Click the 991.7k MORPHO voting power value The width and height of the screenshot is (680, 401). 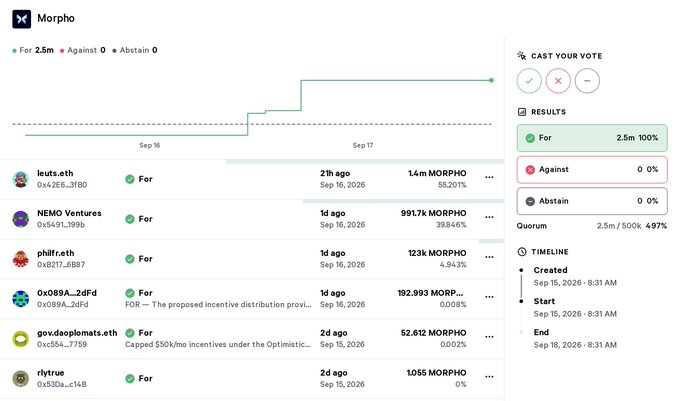coord(434,213)
